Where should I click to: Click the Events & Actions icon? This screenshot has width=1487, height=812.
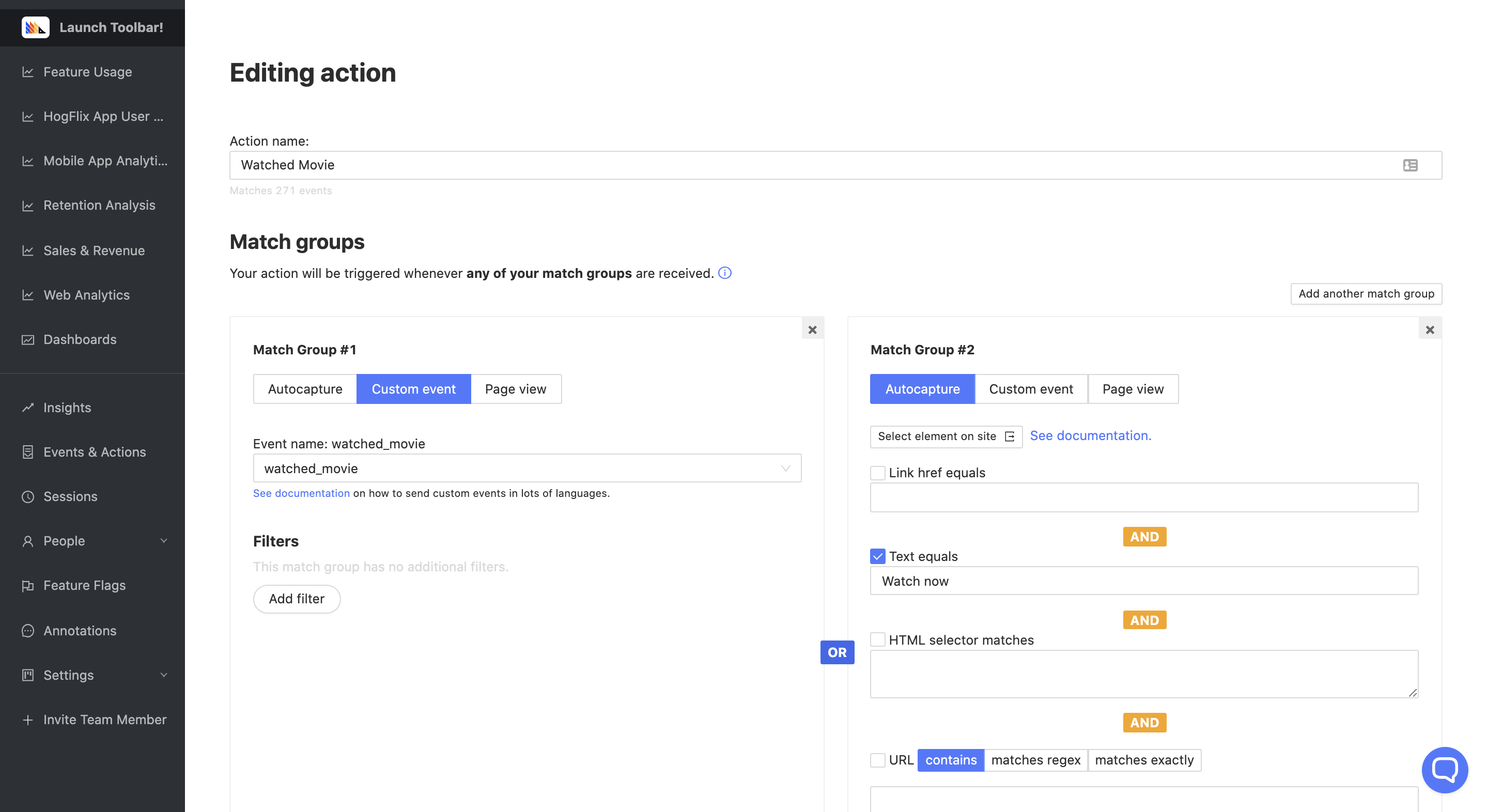28,452
